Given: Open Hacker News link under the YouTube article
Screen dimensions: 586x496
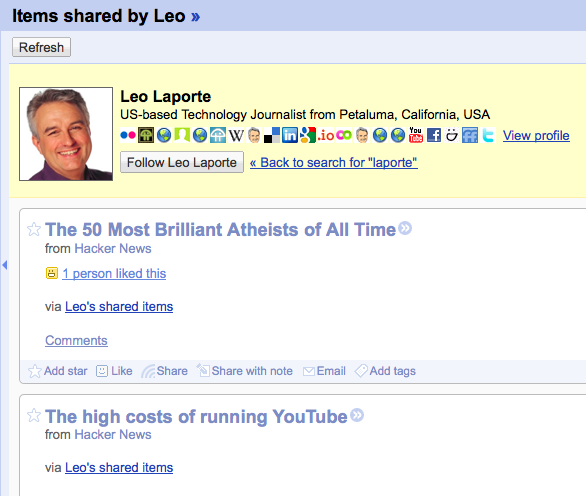Looking at the screenshot, I should point(113,435).
